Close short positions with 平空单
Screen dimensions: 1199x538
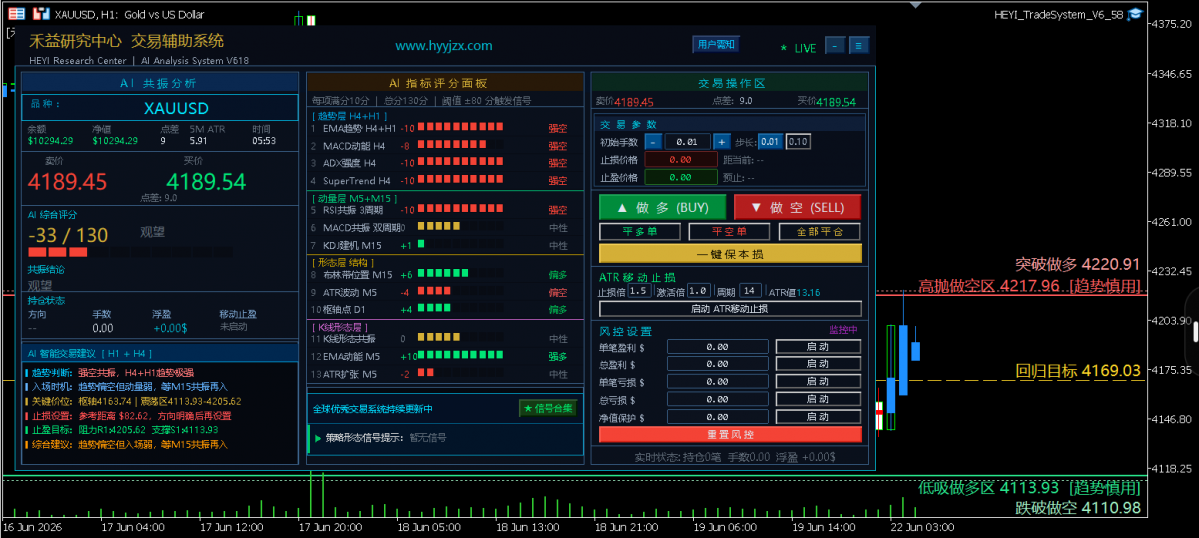click(729, 232)
